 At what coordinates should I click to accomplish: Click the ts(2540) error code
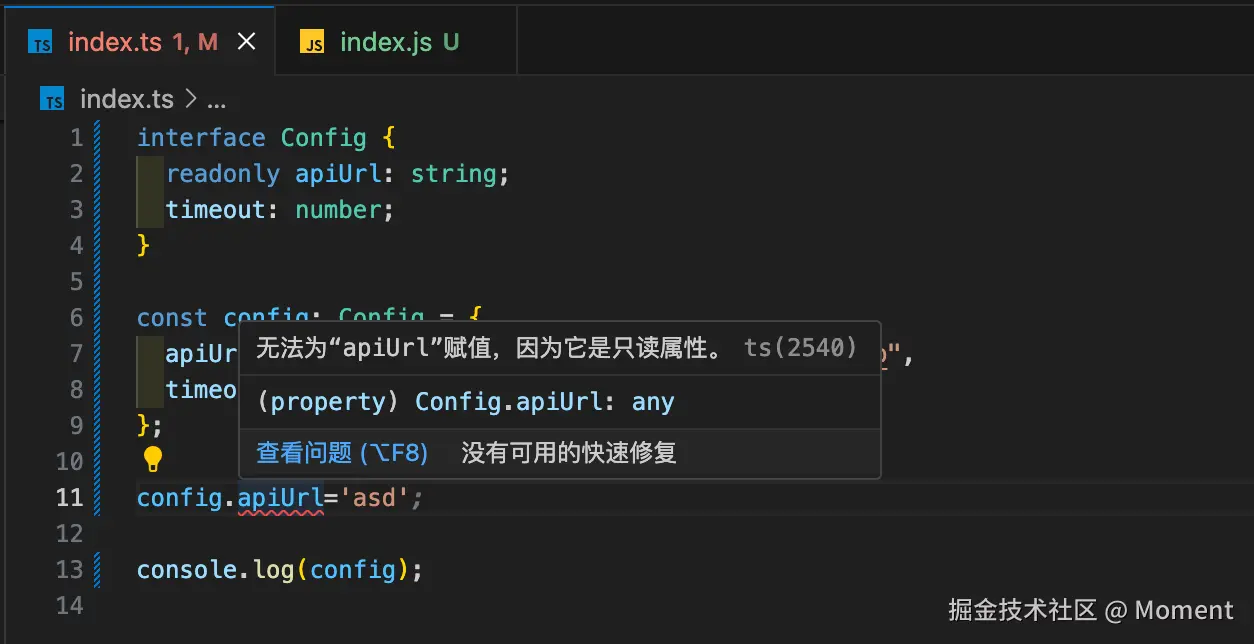[800, 348]
